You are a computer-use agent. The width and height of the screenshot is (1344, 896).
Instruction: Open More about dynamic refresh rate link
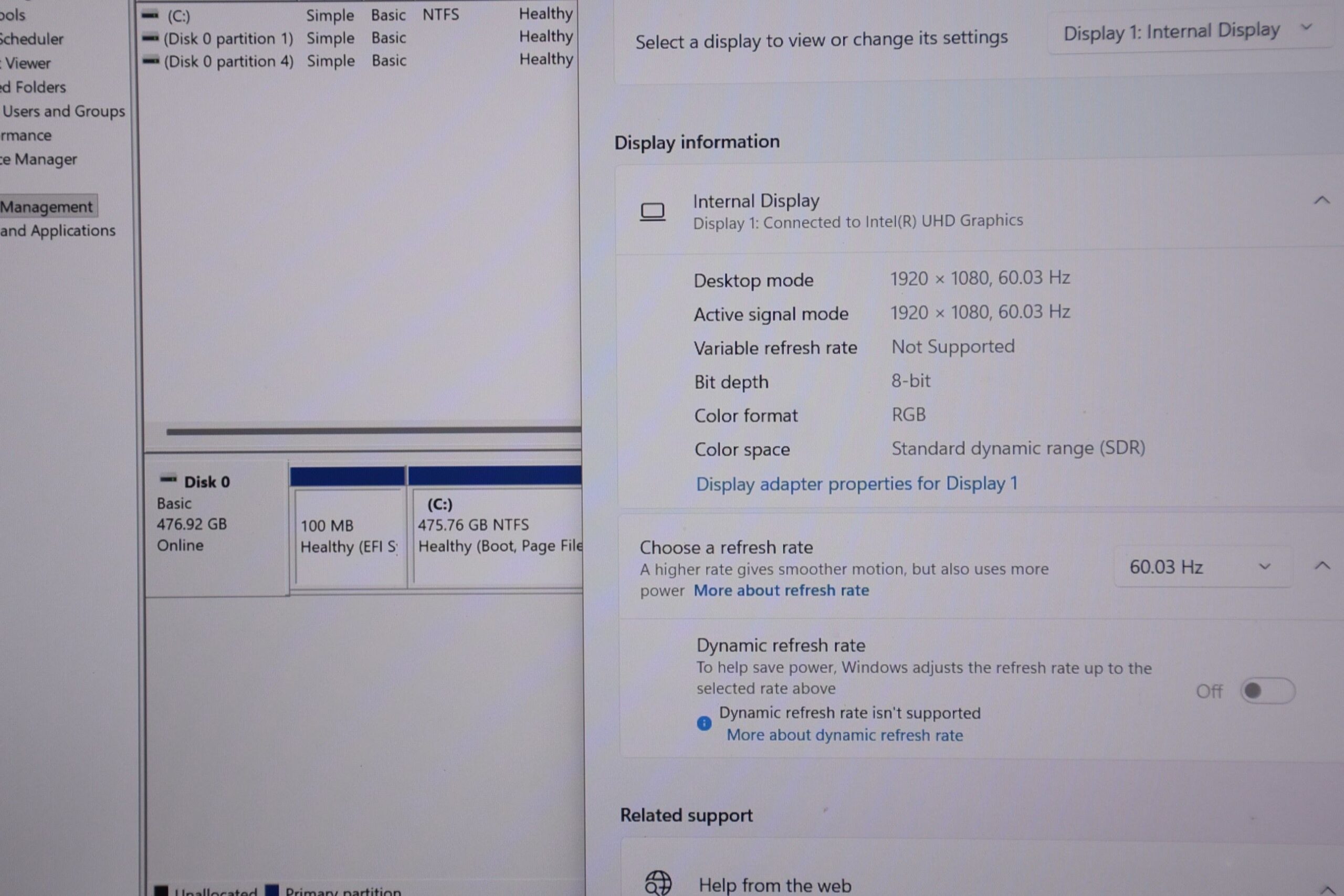[845, 735]
